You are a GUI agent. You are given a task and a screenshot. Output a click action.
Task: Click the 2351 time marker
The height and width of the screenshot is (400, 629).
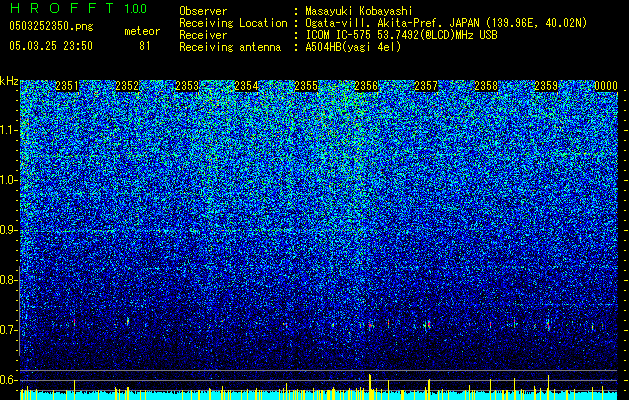click(x=67, y=86)
